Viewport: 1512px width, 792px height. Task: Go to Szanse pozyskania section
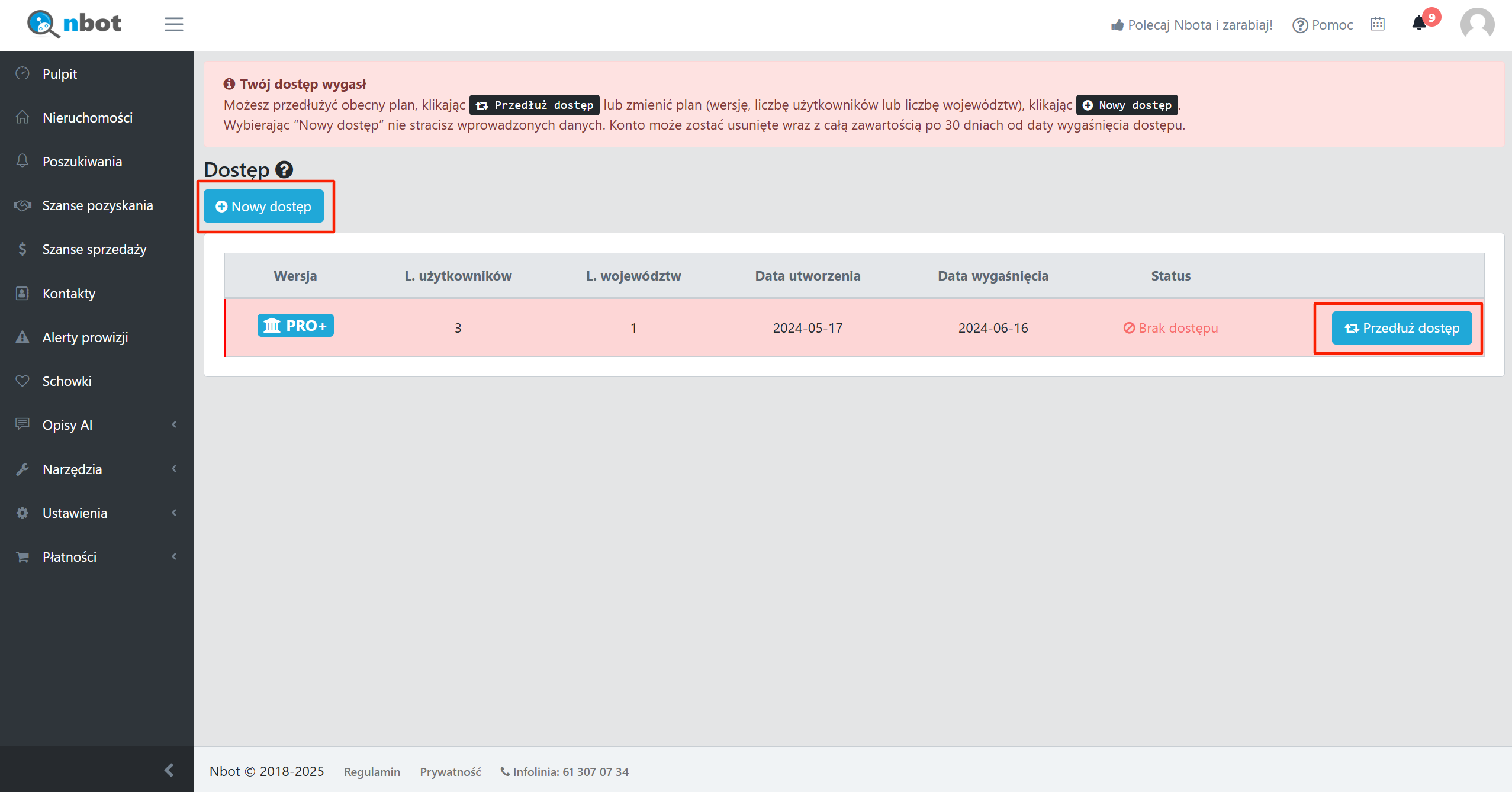click(98, 205)
